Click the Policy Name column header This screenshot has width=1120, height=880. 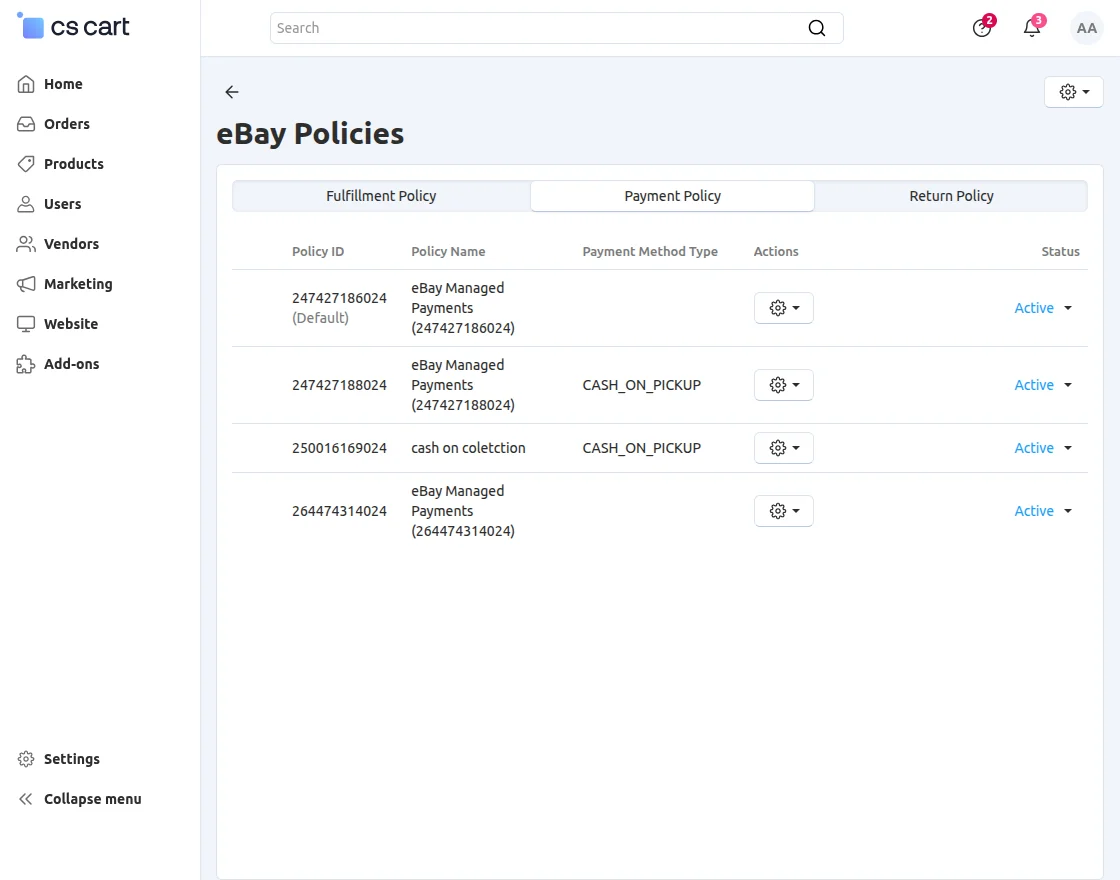point(448,251)
